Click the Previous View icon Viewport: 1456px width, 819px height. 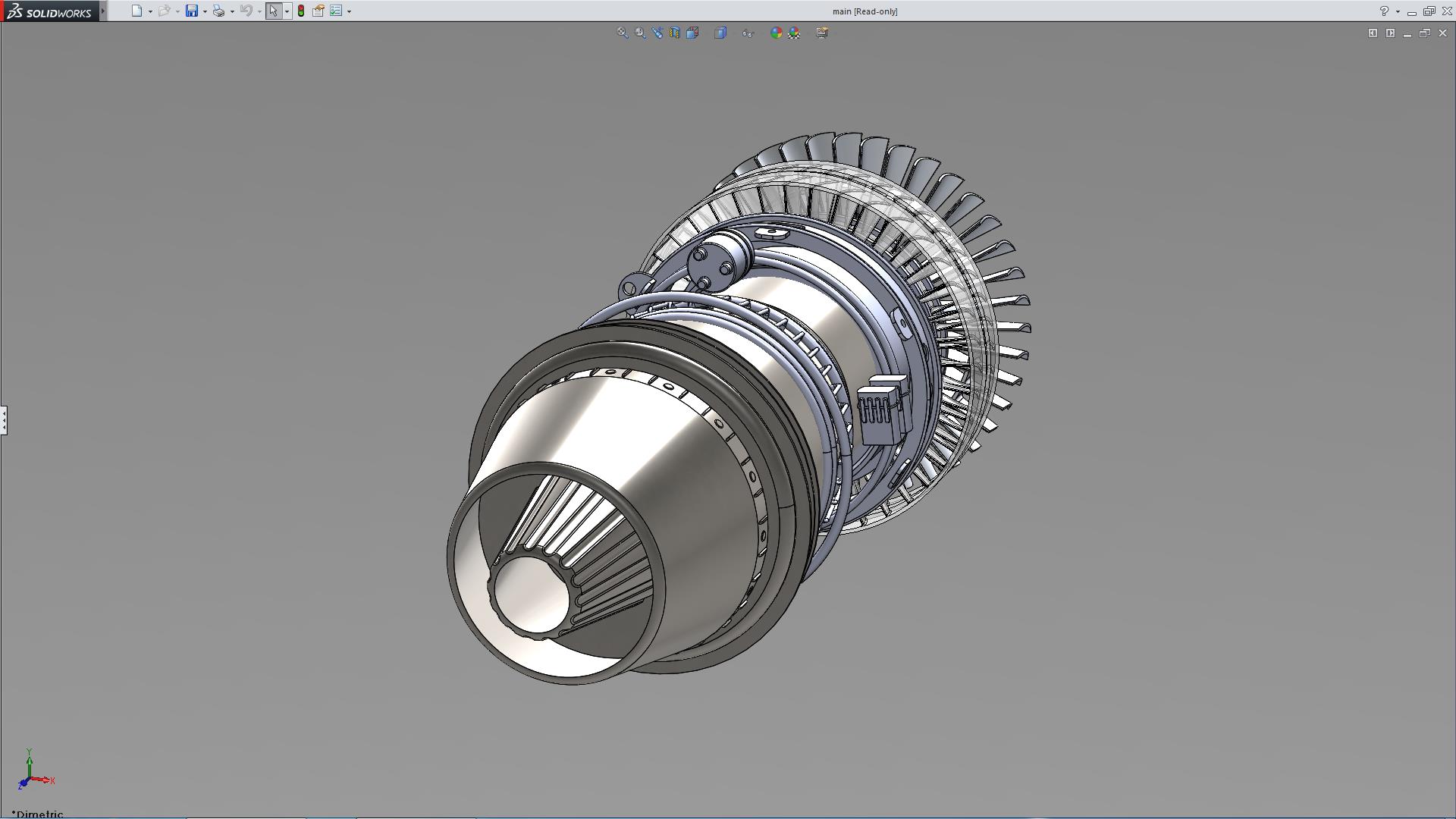coord(657,33)
